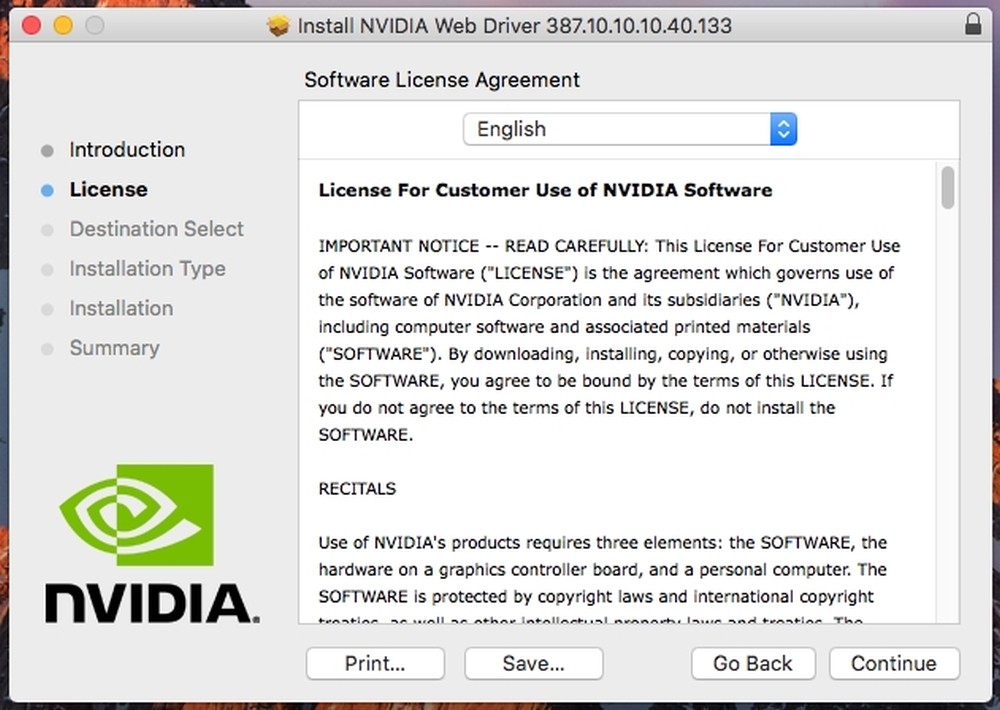This screenshot has width=1000, height=710.
Task: Open the English language dropdown
Action: [629, 129]
